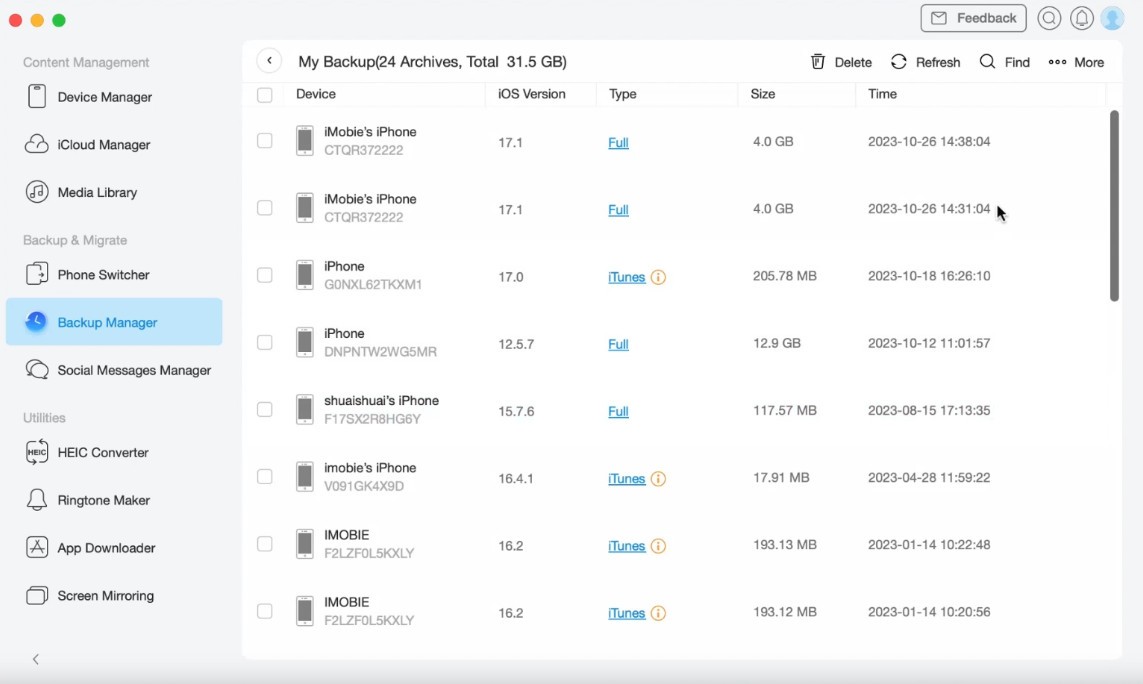Click the Refresh icon in toolbar

(899, 62)
